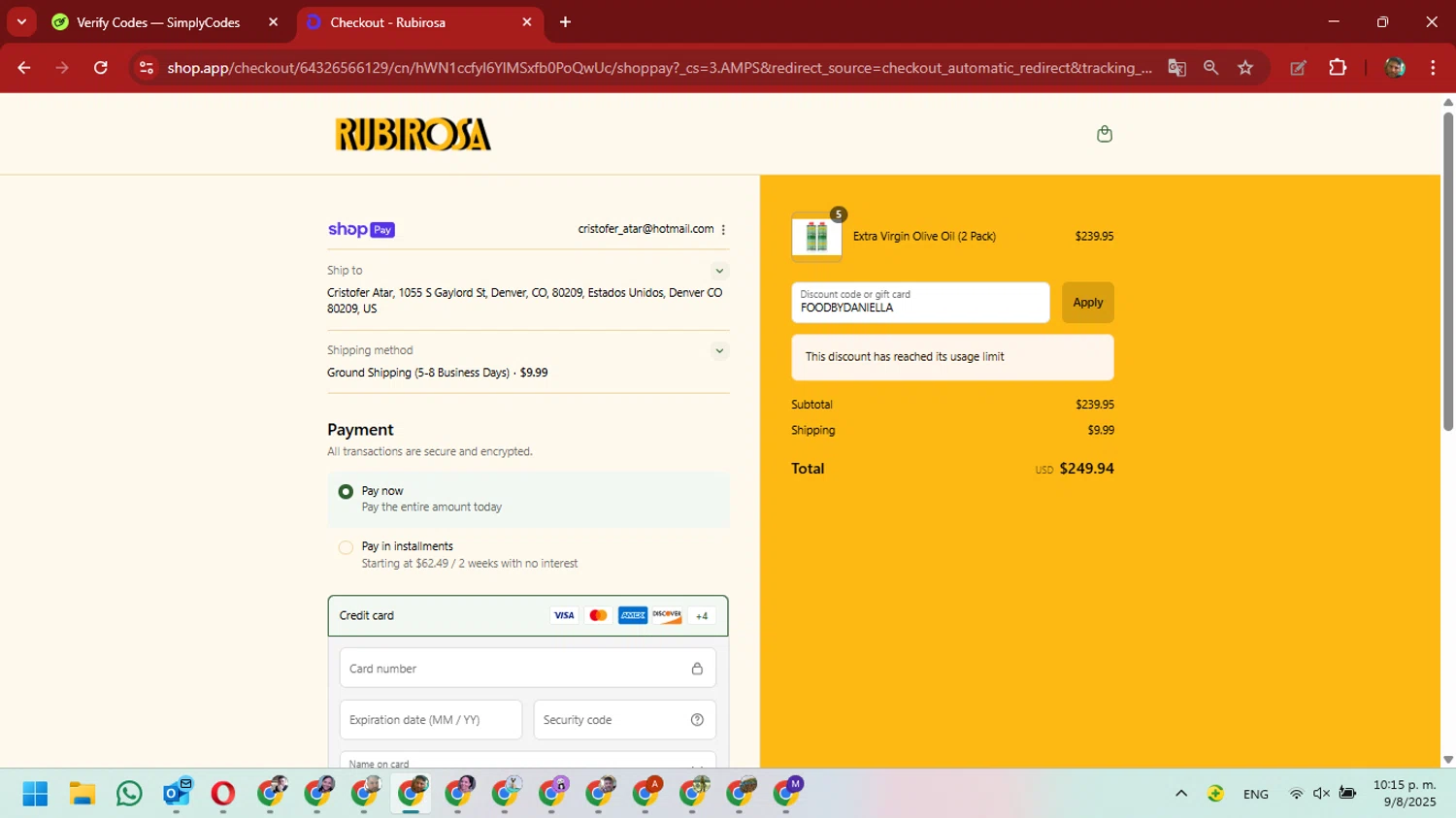Select the Pay in installments option
Viewport: 1456px width, 818px height.
346,547
